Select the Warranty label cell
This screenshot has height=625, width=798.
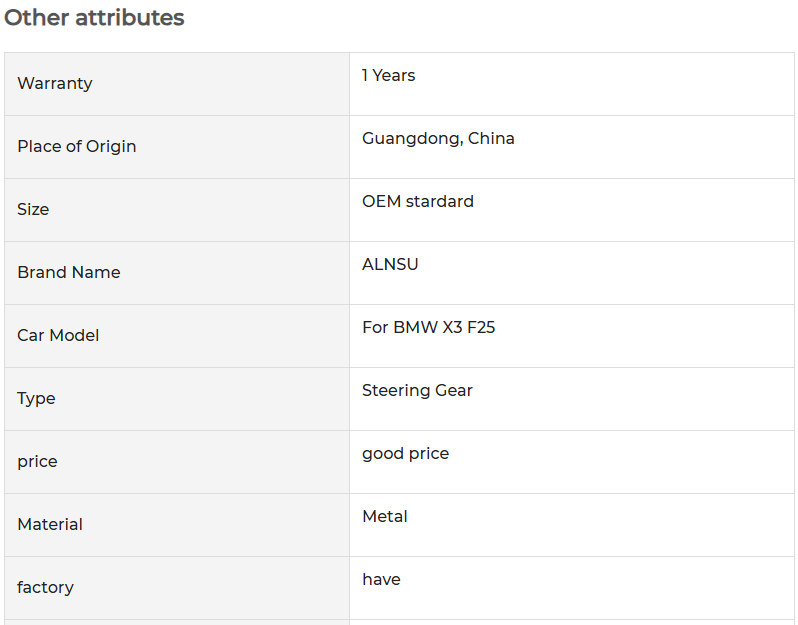(177, 84)
